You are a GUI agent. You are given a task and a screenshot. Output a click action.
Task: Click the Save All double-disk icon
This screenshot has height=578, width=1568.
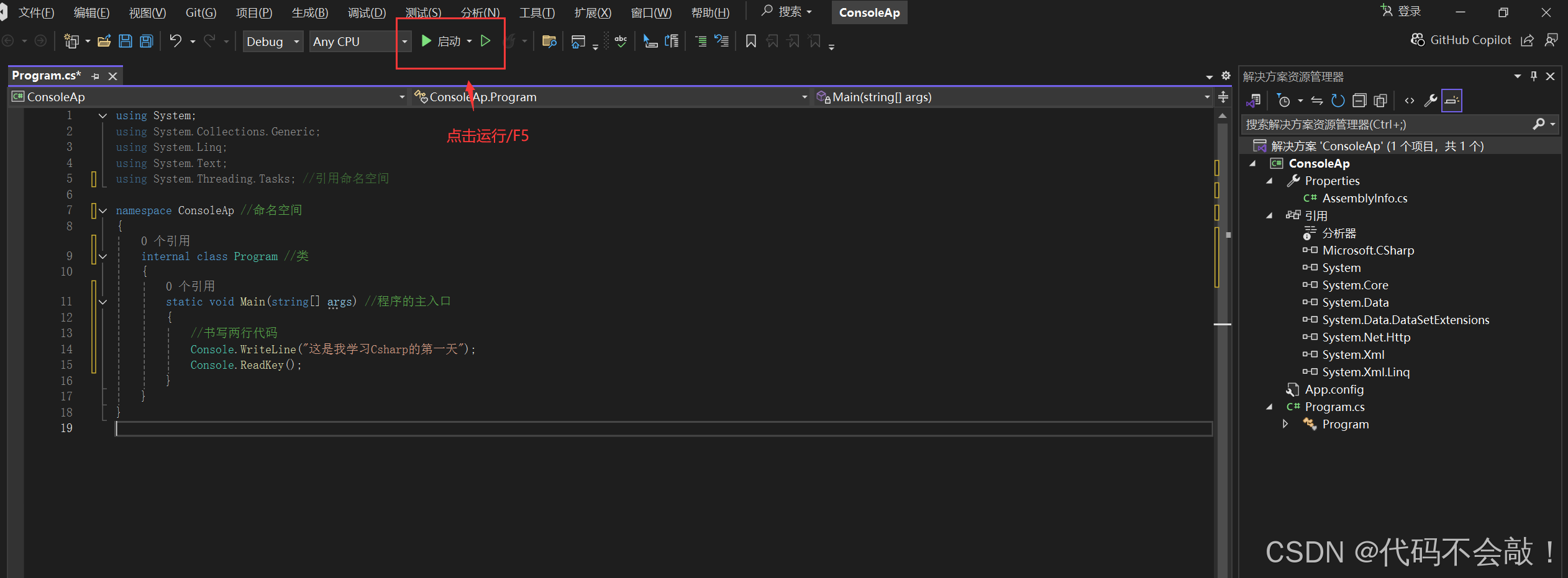[147, 42]
